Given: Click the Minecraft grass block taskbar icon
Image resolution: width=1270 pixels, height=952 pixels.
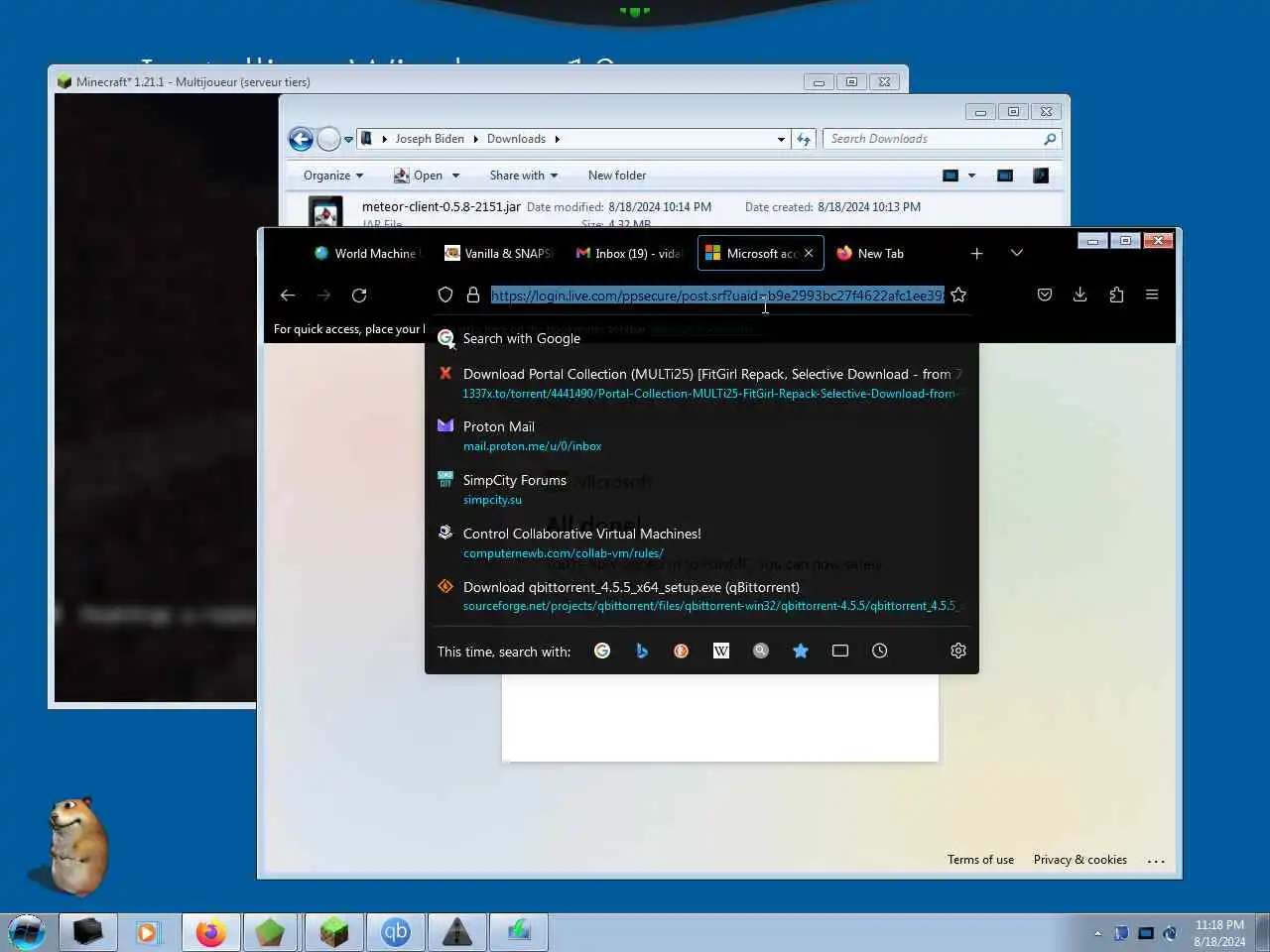Looking at the screenshot, I should click(x=334, y=932).
